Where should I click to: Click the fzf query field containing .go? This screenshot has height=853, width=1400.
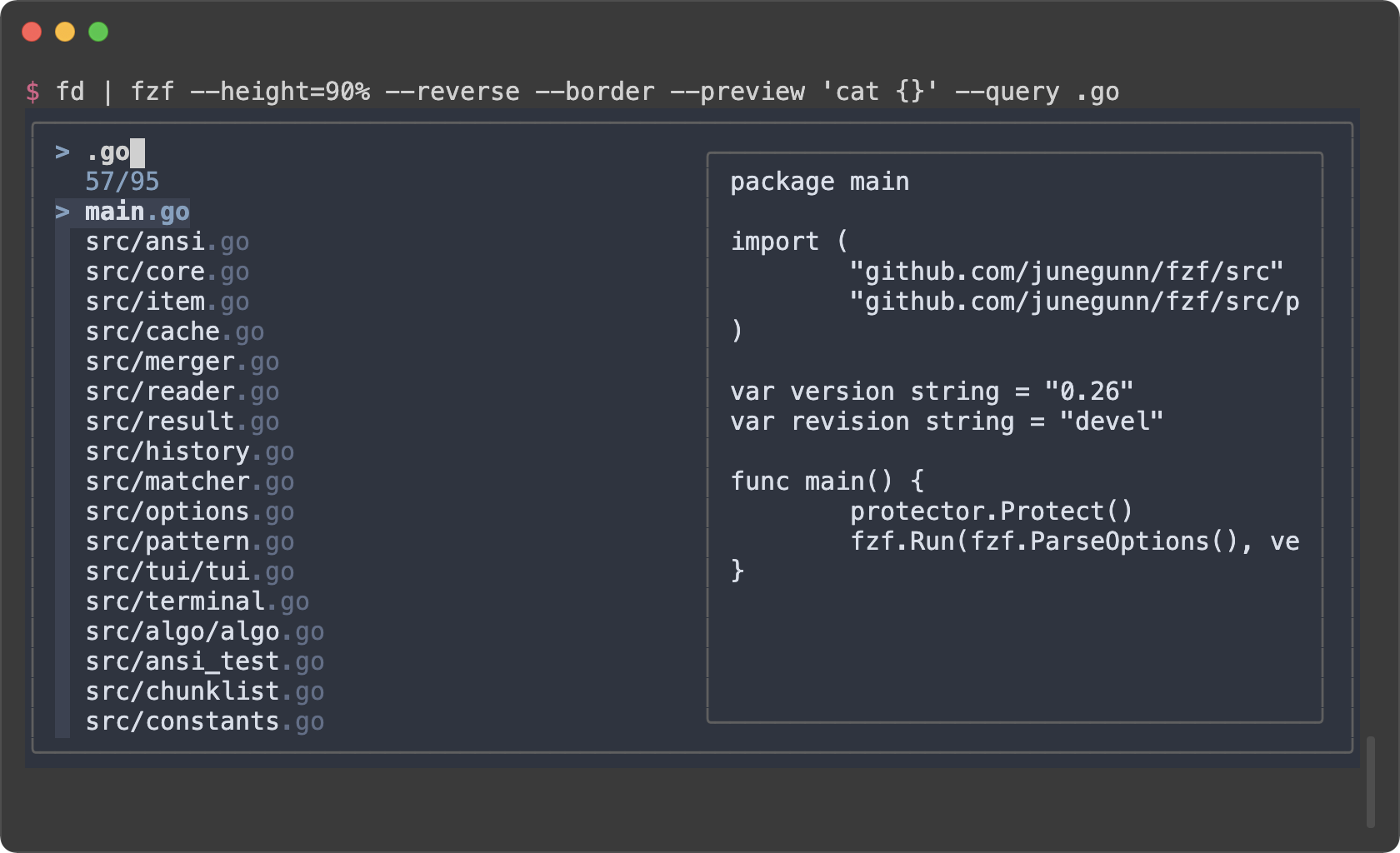[115, 152]
